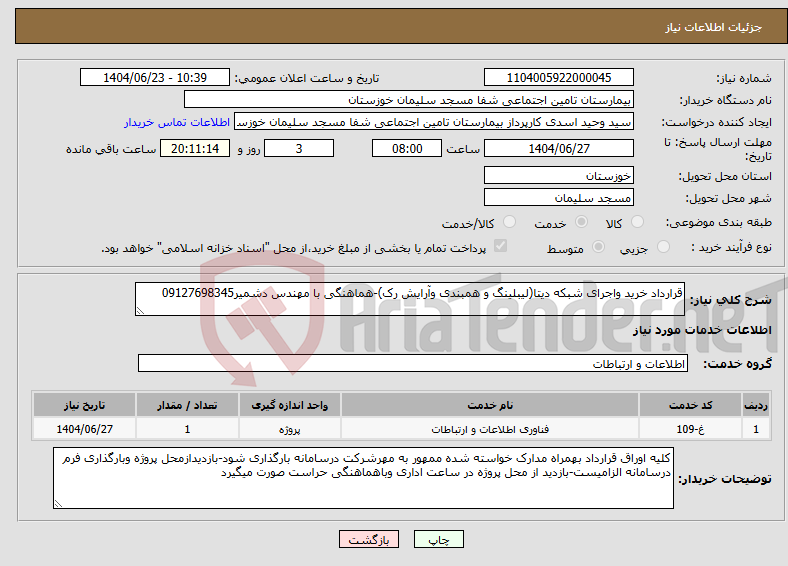Click the شرح کلی نیاز label
The image size is (788, 566).
(x=731, y=300)
